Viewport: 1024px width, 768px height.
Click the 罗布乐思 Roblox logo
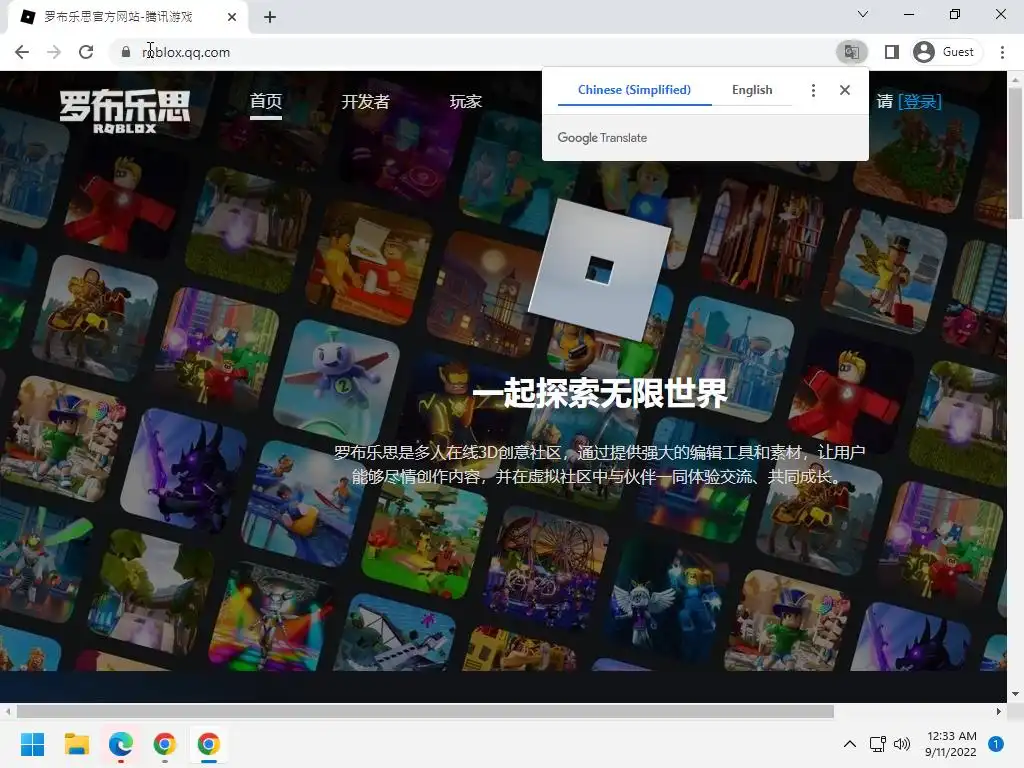(x=125, y=111)
